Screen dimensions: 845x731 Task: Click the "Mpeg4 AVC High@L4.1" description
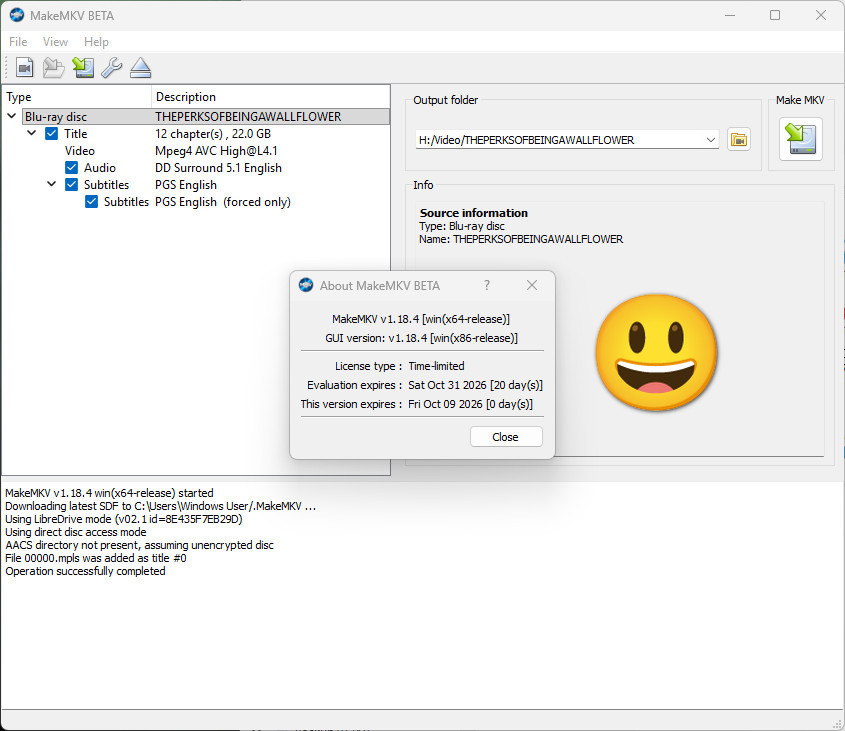[x=216, y=151]
